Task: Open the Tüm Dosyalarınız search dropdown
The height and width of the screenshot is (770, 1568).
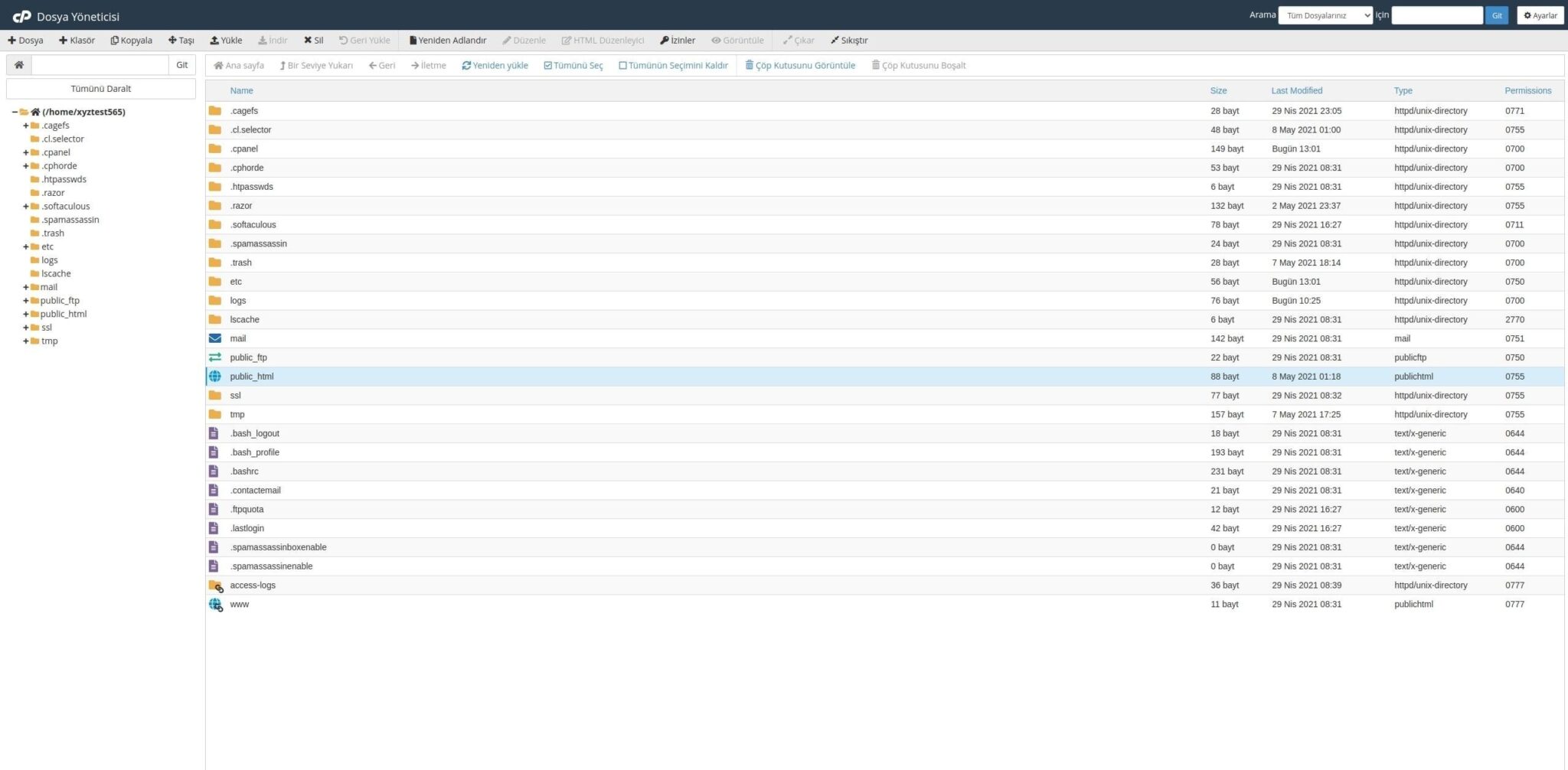Action: (x=1325, y=15)
